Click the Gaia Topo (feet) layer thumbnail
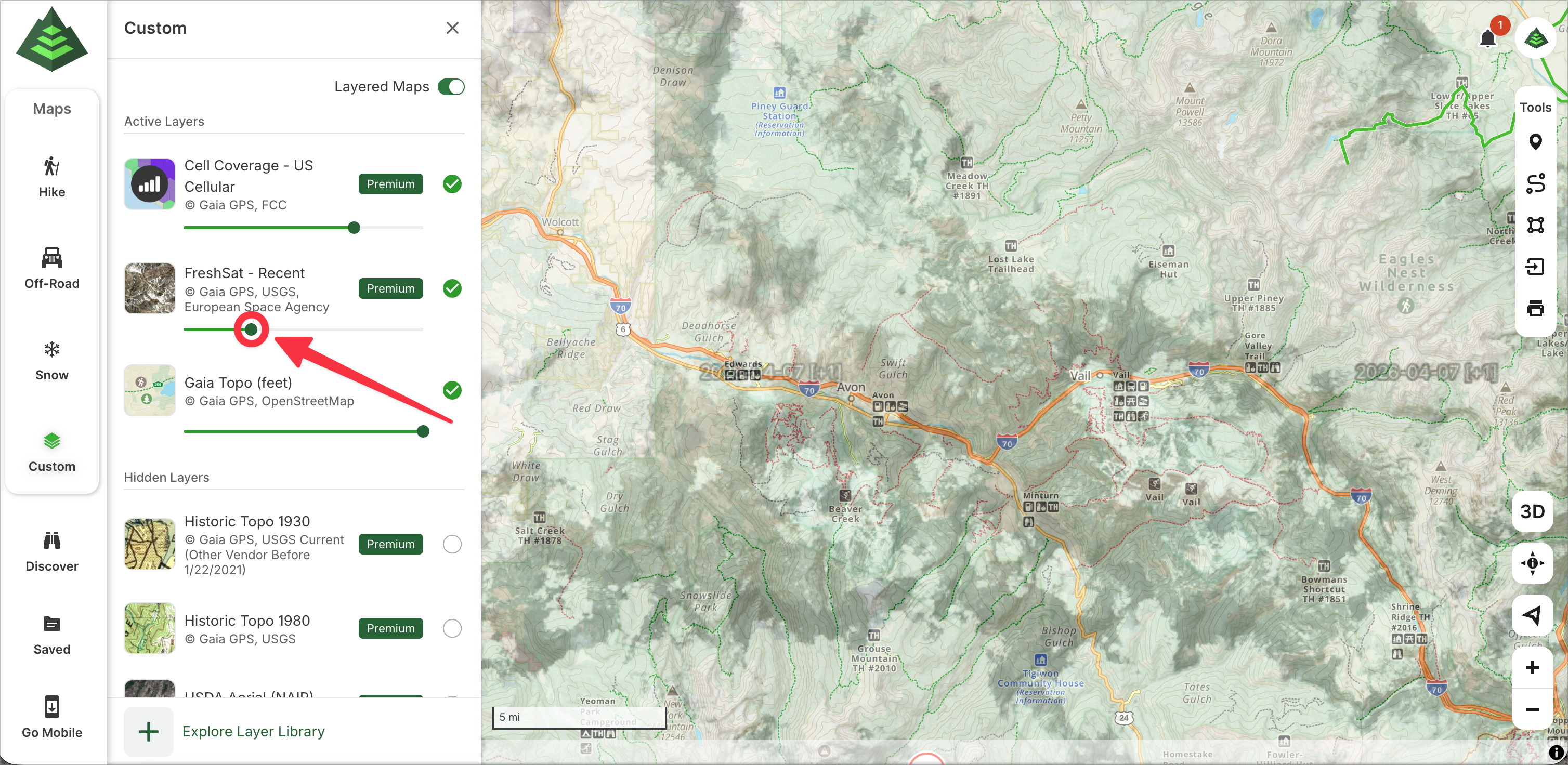Image resolution: width=1568 pixels, height=765 pixels. (150, 390)
